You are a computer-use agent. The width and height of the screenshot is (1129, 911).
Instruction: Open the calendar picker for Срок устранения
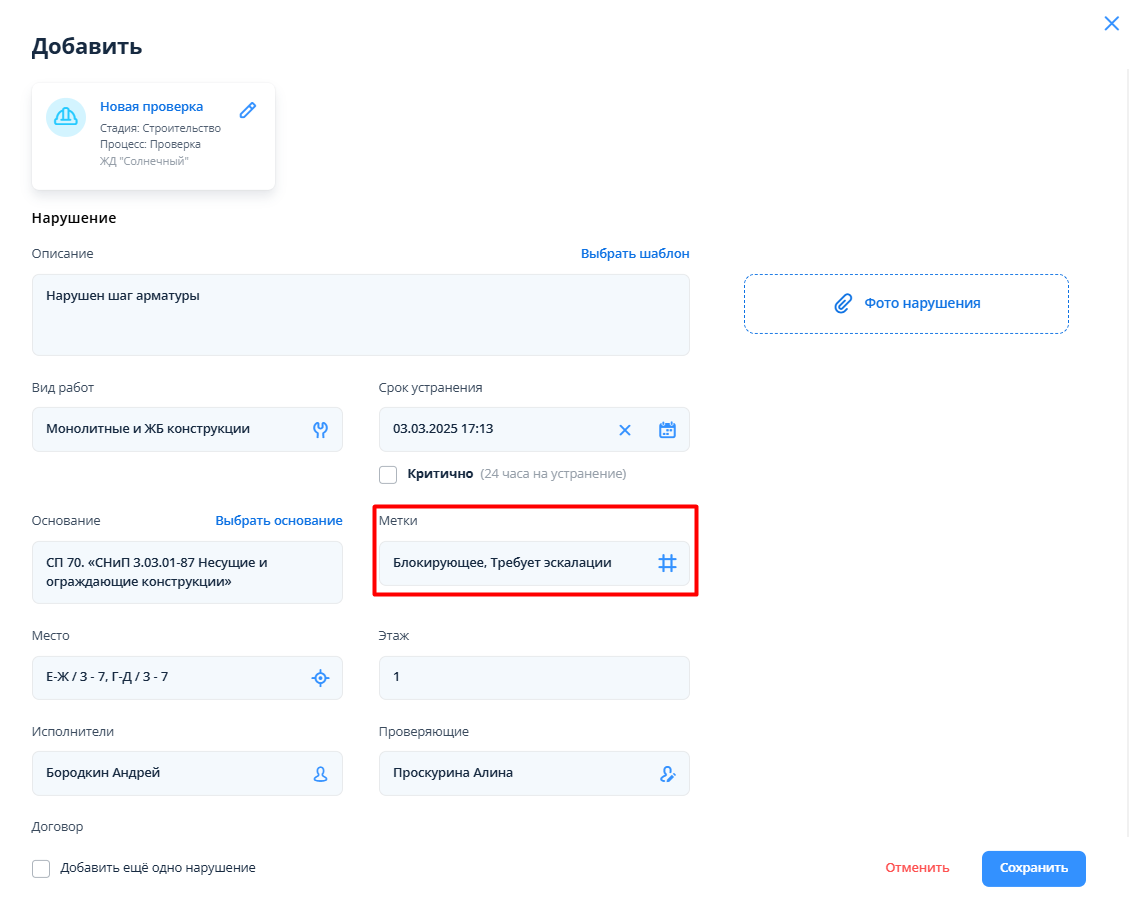pos(667,430)
